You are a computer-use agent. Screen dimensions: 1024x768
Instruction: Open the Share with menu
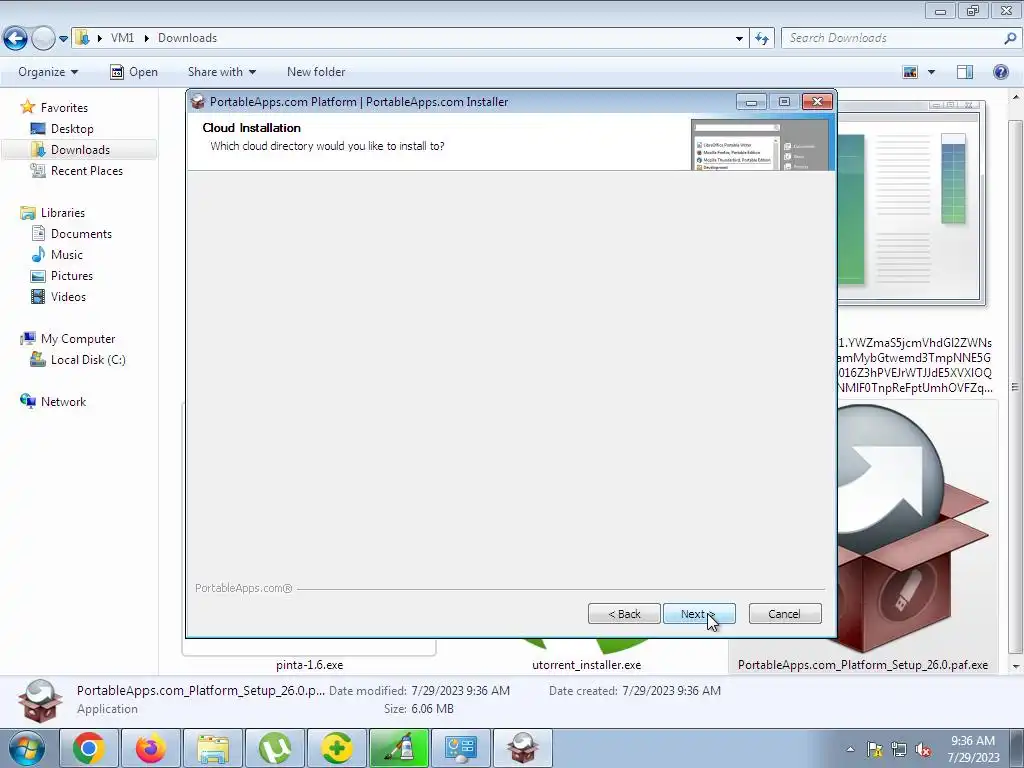pyautogui.click(x=221, y=72)
